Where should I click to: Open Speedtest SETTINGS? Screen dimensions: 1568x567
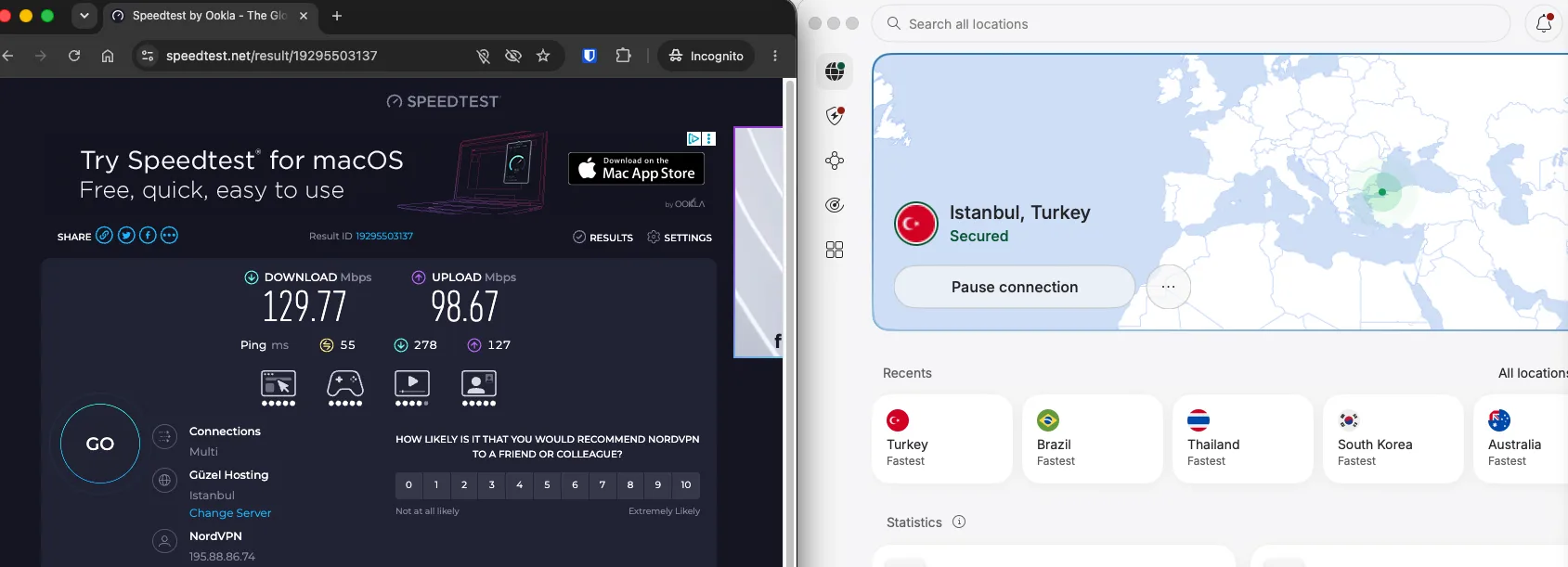pyautogui.click(x=680, y=238)
